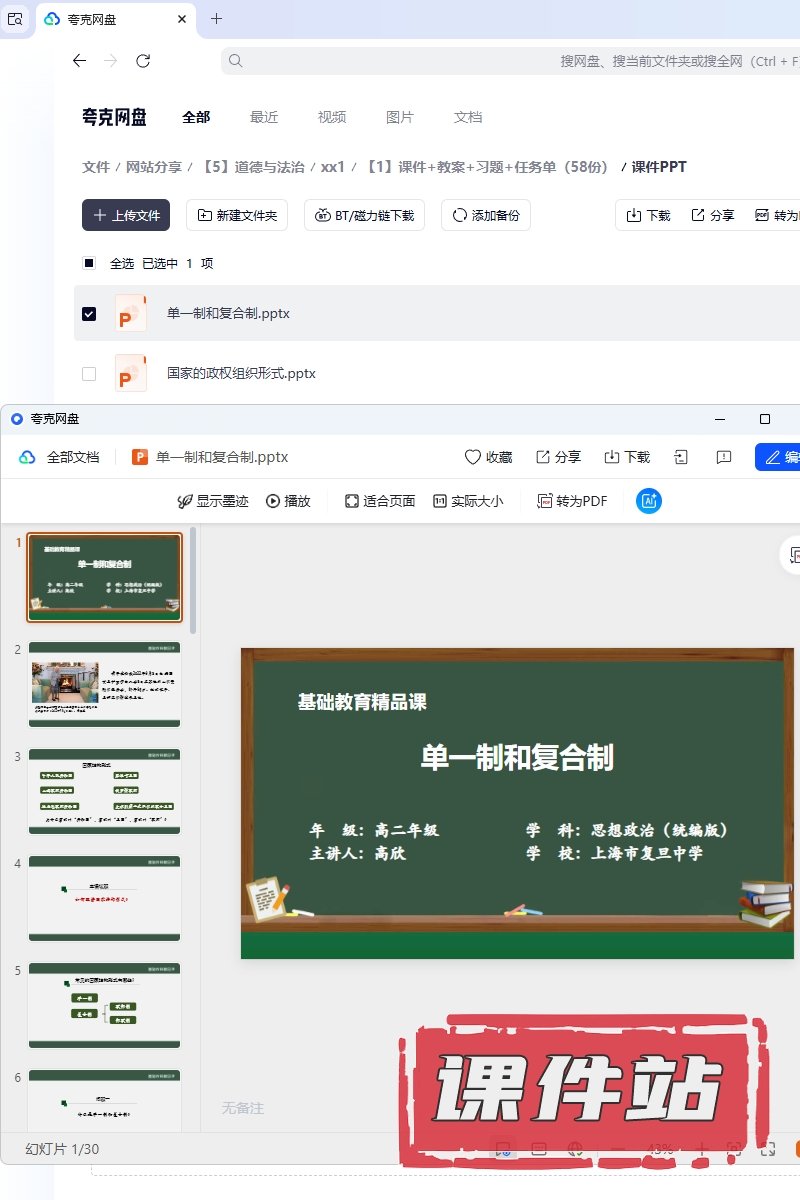Check the 国家的政权组织形式.pptx checkbox
Screen dimensions: 800x1200
(x=89, y=373)
